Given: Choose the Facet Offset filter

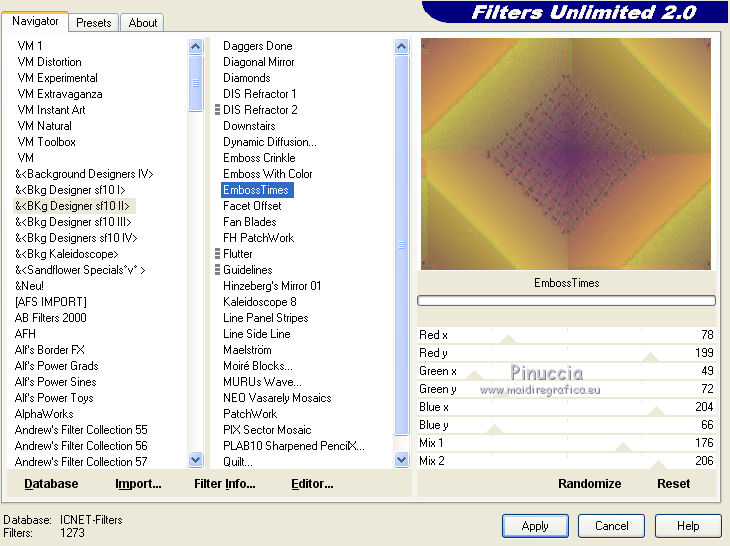Looking at the screenshot, I should 252,206.
